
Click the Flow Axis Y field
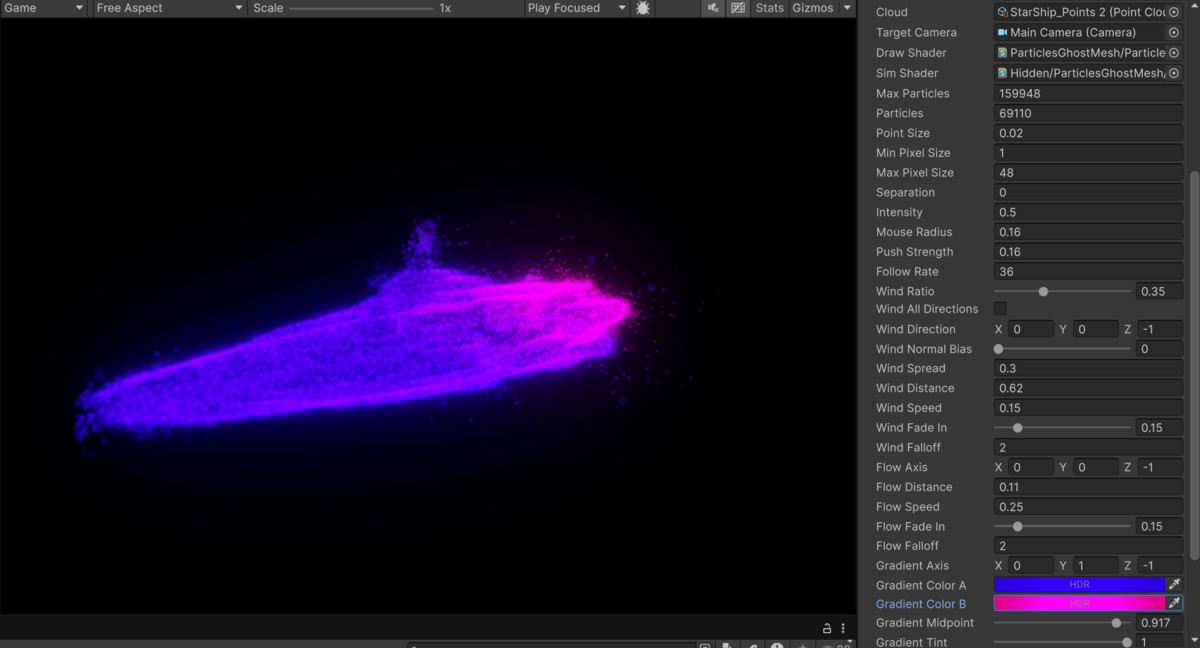1095,467
